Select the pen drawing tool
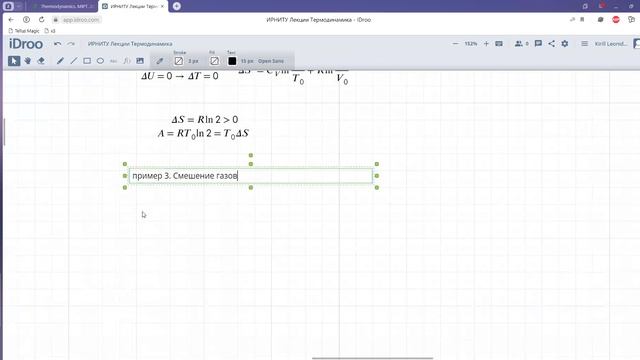 pos(60,61)
